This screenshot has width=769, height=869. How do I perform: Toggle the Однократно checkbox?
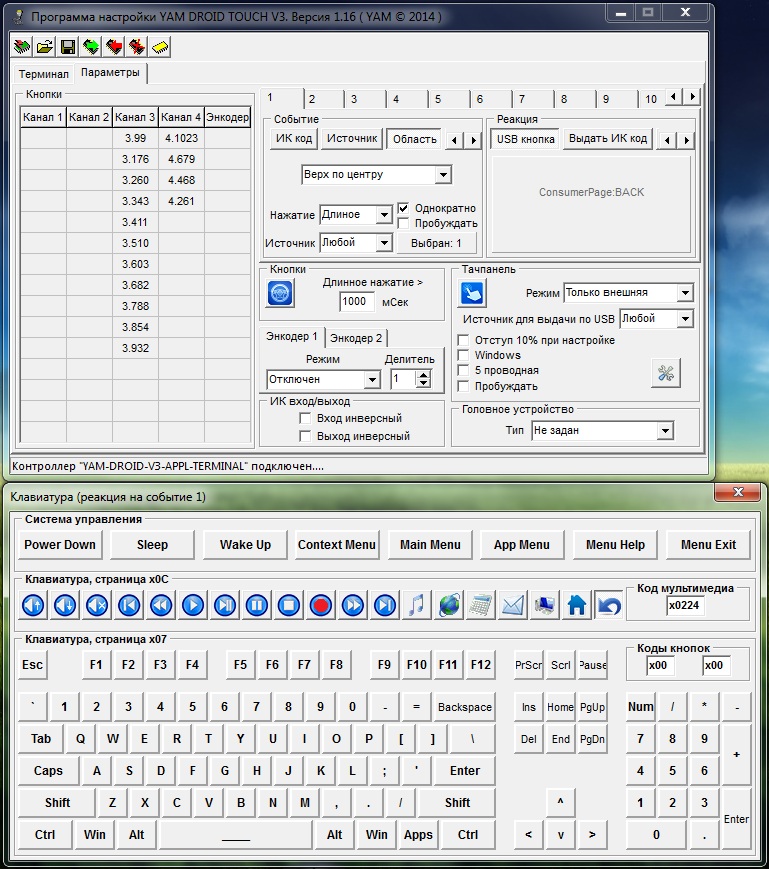pos(404,208)
